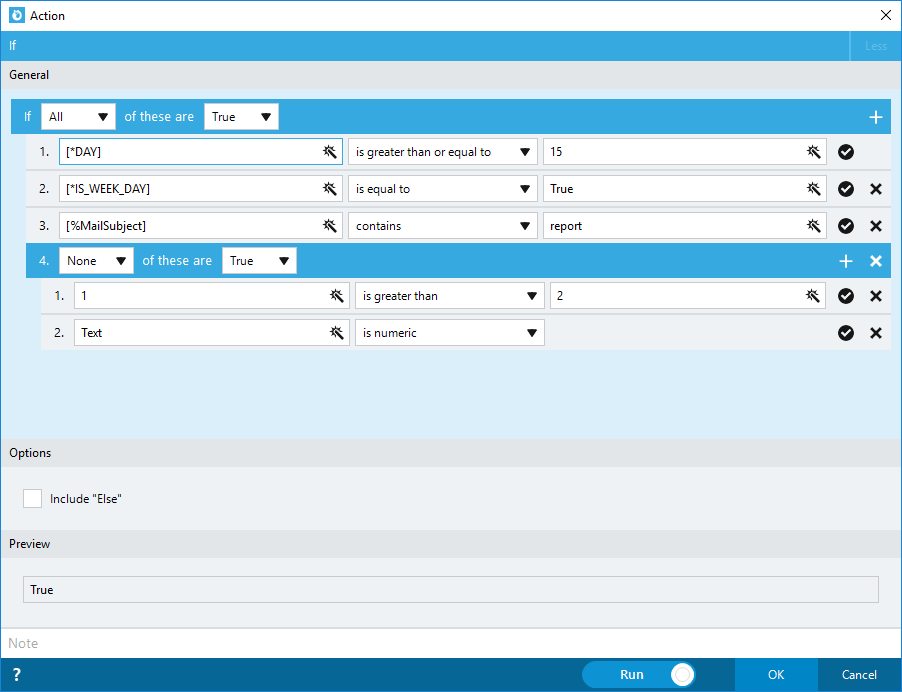Image resolution: width=902 pixels, height=692 pixels.
Task: Click the Less button in the blue header
Action: [x=875, y=45]
